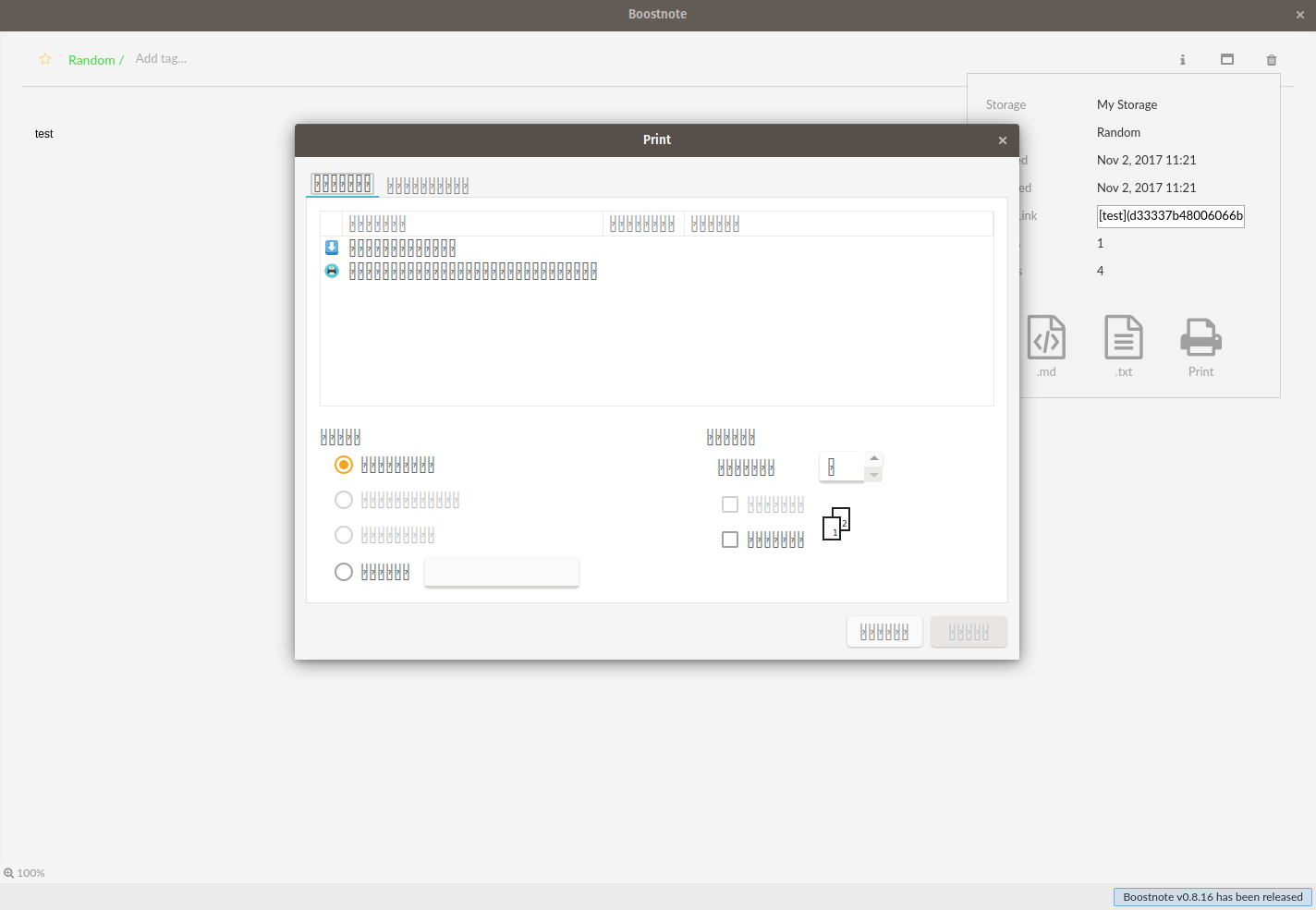Click the "100%" zoom level text

click(30, 873)
